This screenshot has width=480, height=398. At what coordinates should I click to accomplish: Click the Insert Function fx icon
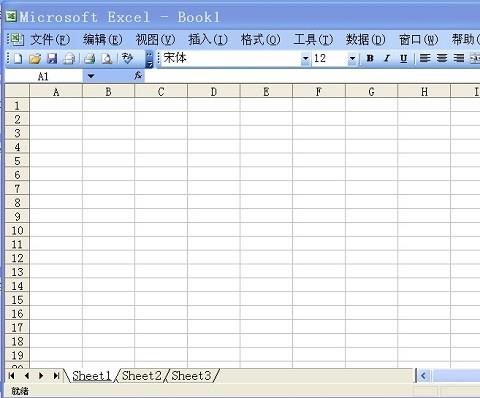pyautogui.click(x=138, y=76)
